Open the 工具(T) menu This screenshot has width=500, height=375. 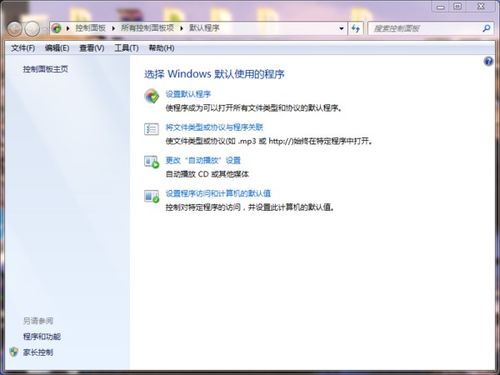point(126,48)
